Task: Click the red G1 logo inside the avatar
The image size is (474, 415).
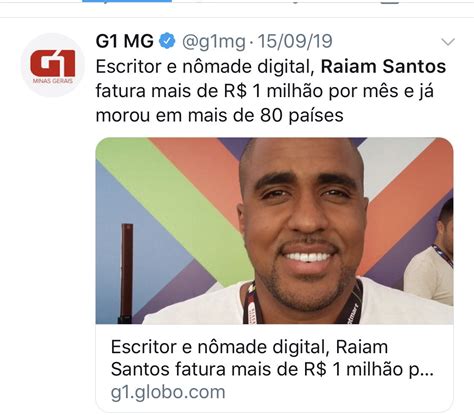Action: tap(53, 63)
